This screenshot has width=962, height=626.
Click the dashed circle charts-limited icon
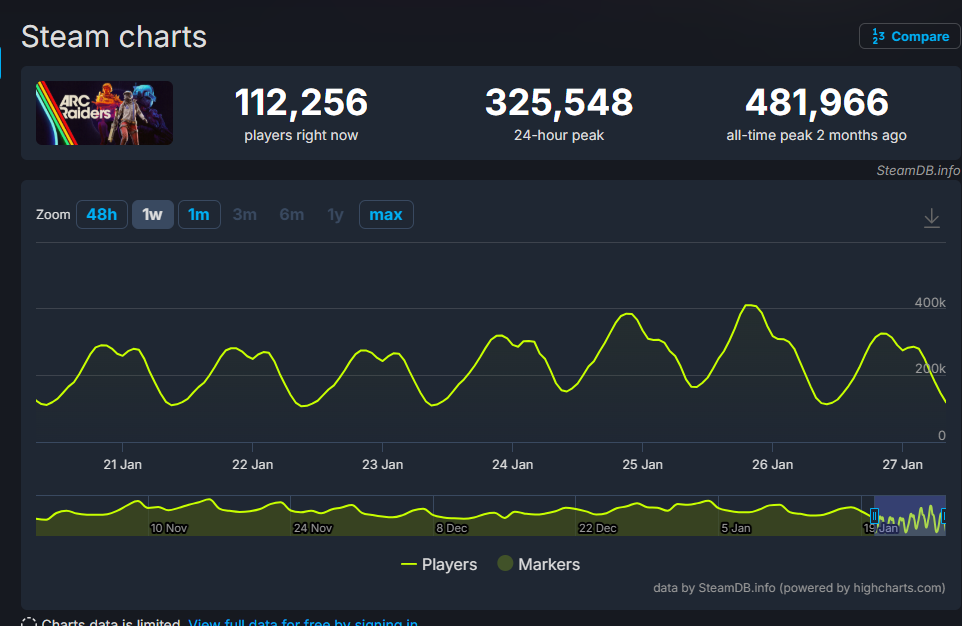(28, 623)
